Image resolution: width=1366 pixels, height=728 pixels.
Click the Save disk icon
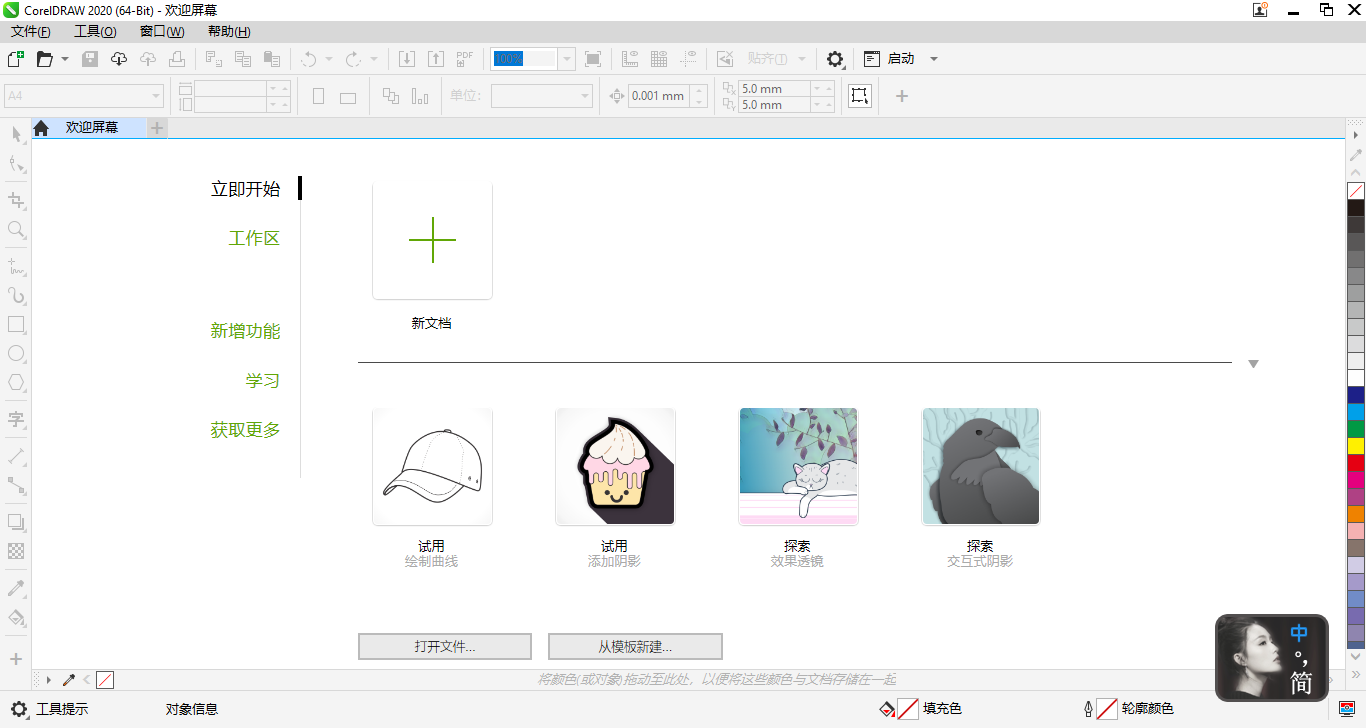[90, 59]
